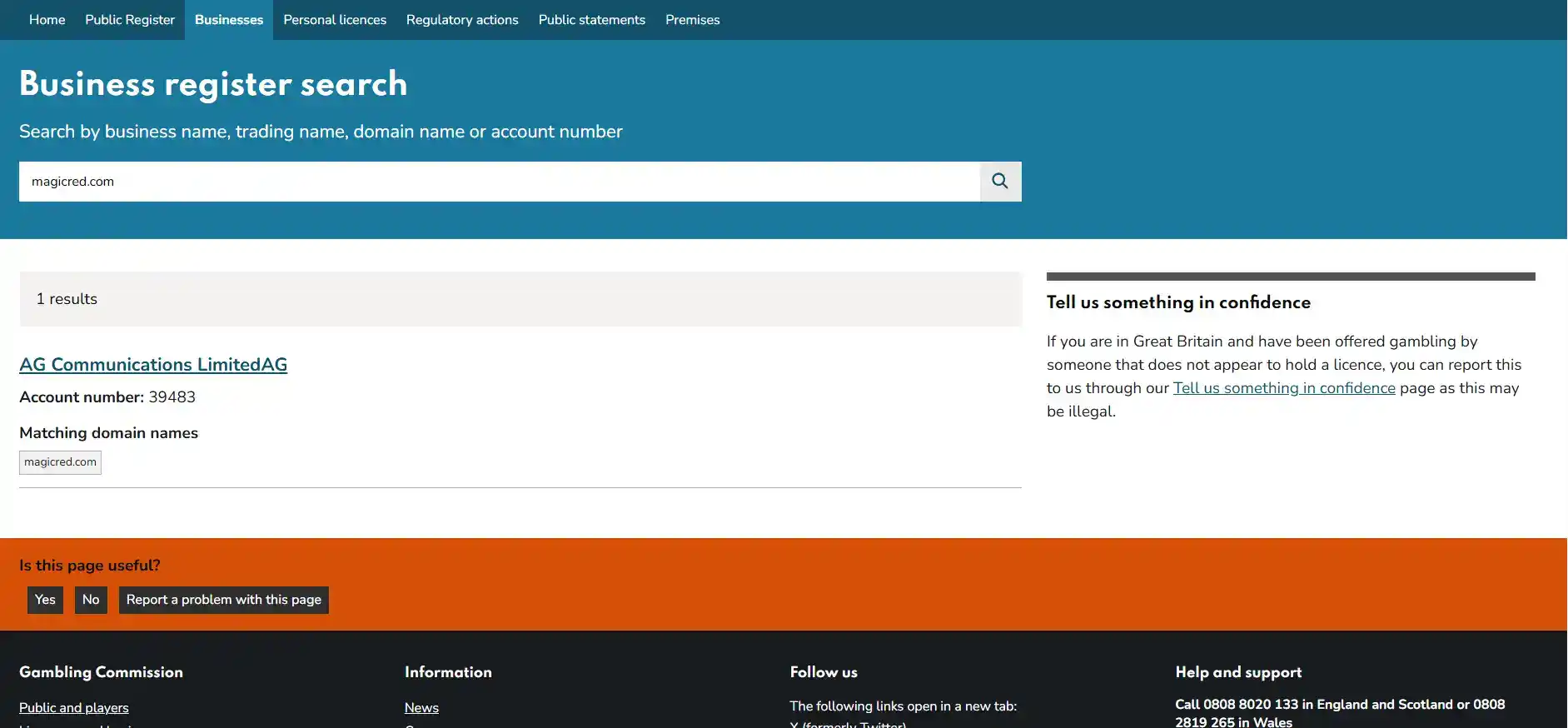The height and width of the screenshot is (728, 1568).
Task: Select the Gambling Commission footer heading
Action: point(101,672)
